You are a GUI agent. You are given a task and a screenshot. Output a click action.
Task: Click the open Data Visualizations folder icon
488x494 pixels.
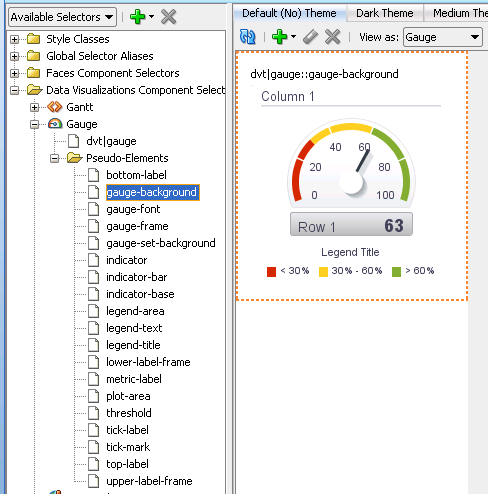pyautogui.click(x=34, y=90)
